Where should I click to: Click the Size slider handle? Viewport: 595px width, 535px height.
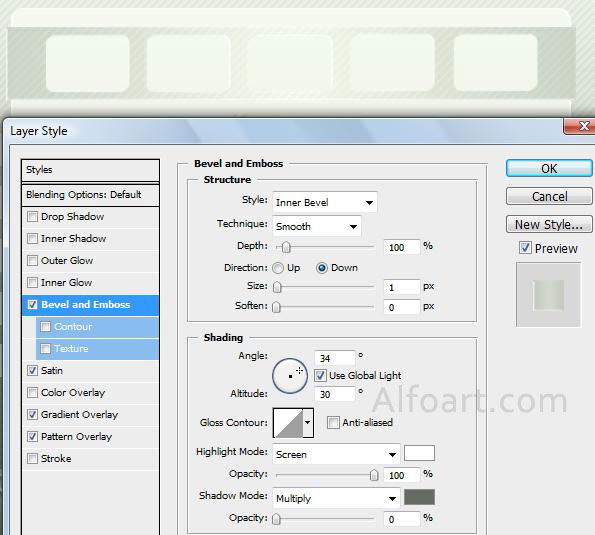pyautogui.click(x=277, y=287)
